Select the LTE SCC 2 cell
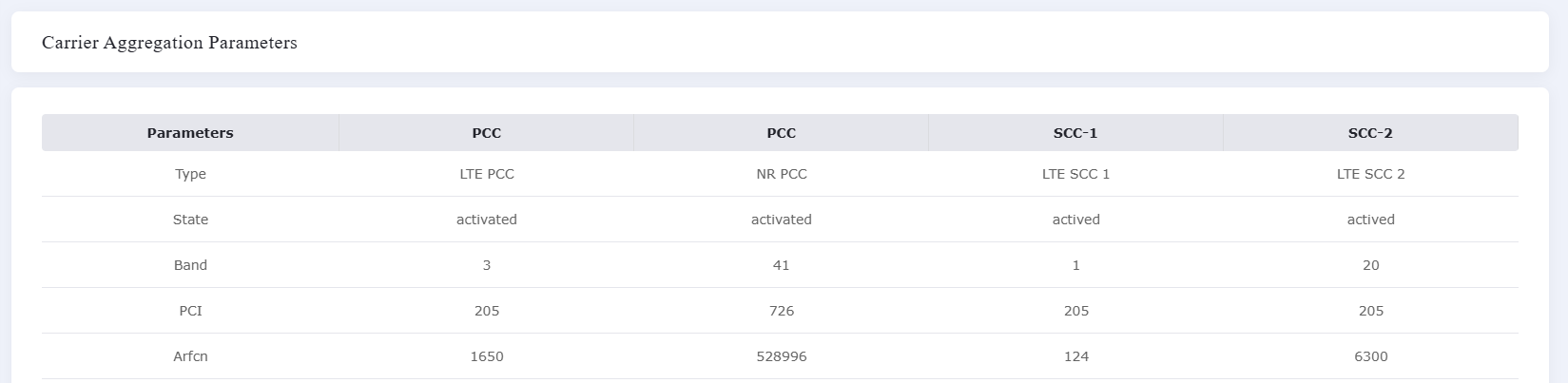Screen dimensions: 1568x383 point(1371,174)
